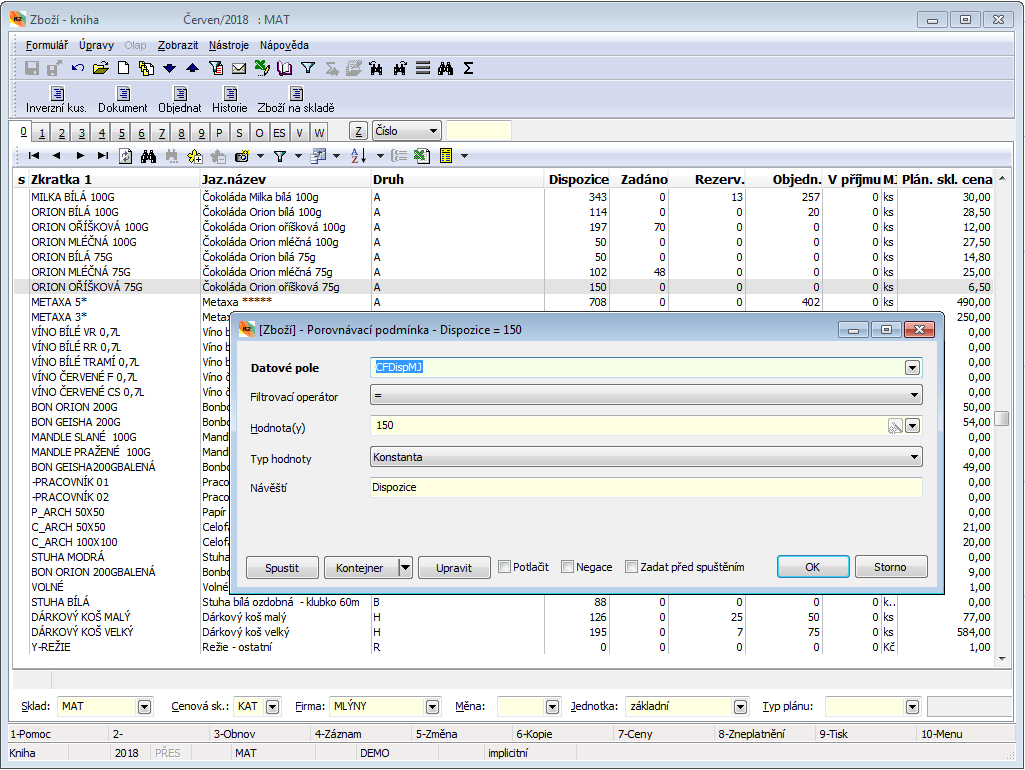Click the Storno button in dialog
This screenshot has width=1025, height=770.
pos(890,567)
